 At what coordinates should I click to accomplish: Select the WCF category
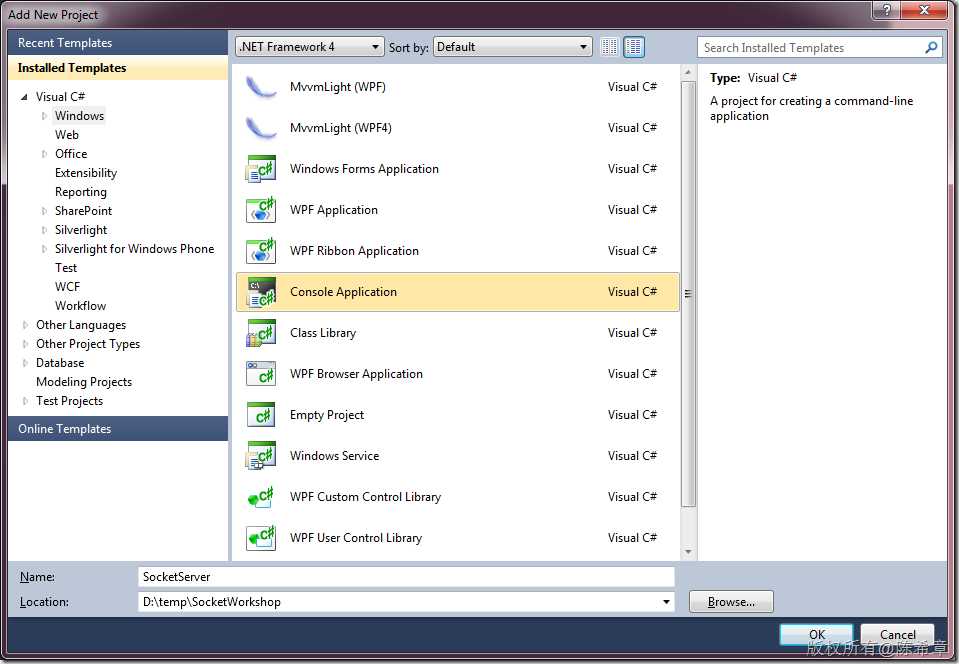67,287
